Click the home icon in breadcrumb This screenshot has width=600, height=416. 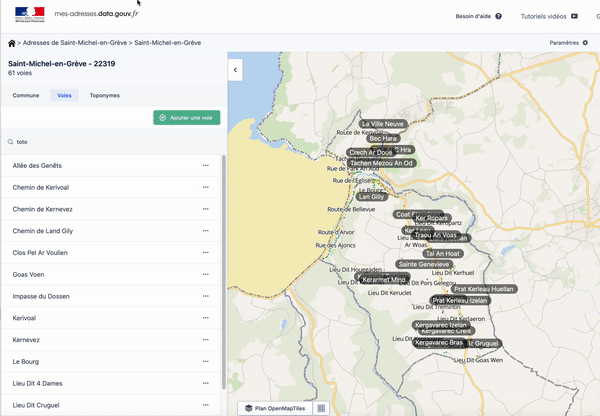tap(12, 43)
